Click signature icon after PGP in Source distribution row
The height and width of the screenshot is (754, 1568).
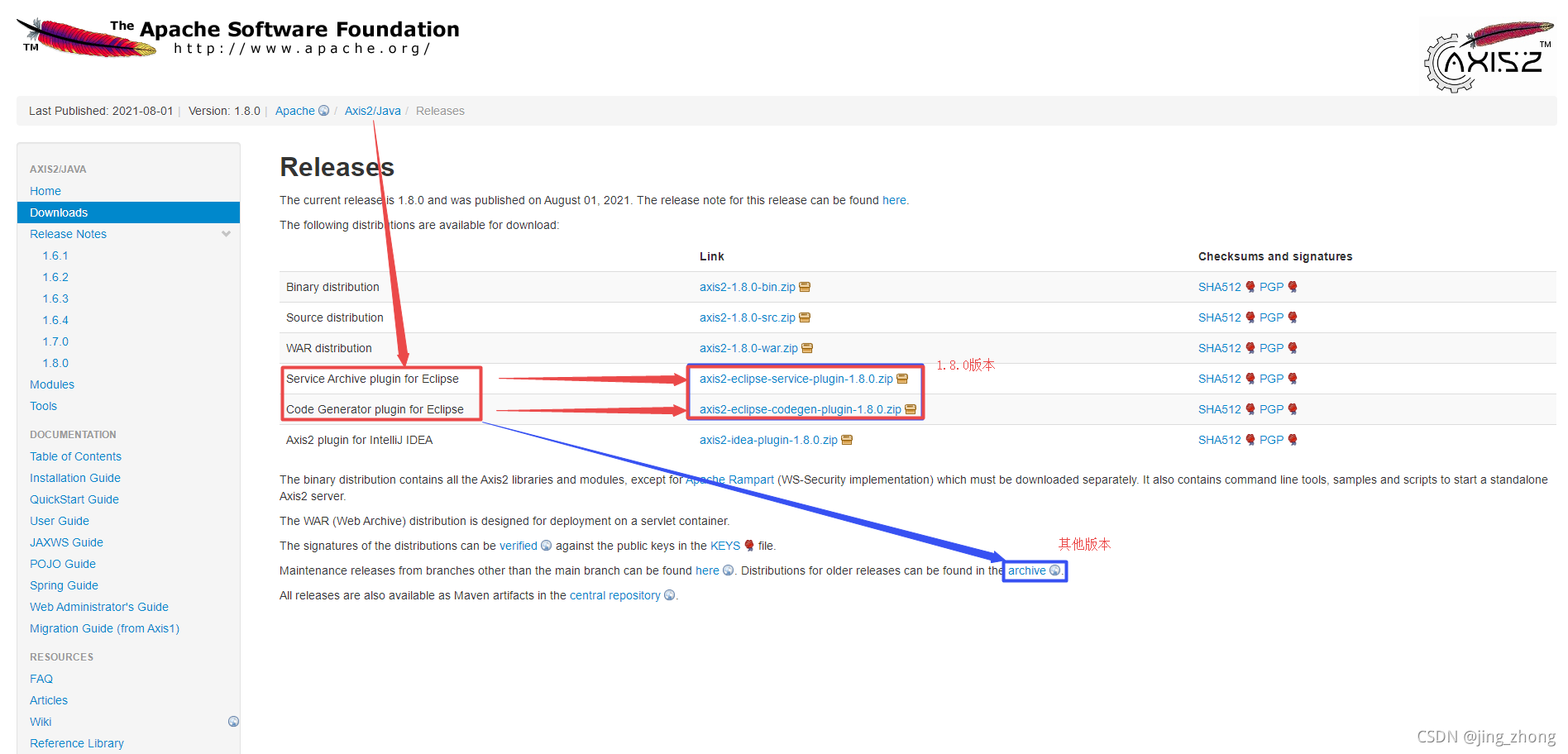click(1293, 317)
